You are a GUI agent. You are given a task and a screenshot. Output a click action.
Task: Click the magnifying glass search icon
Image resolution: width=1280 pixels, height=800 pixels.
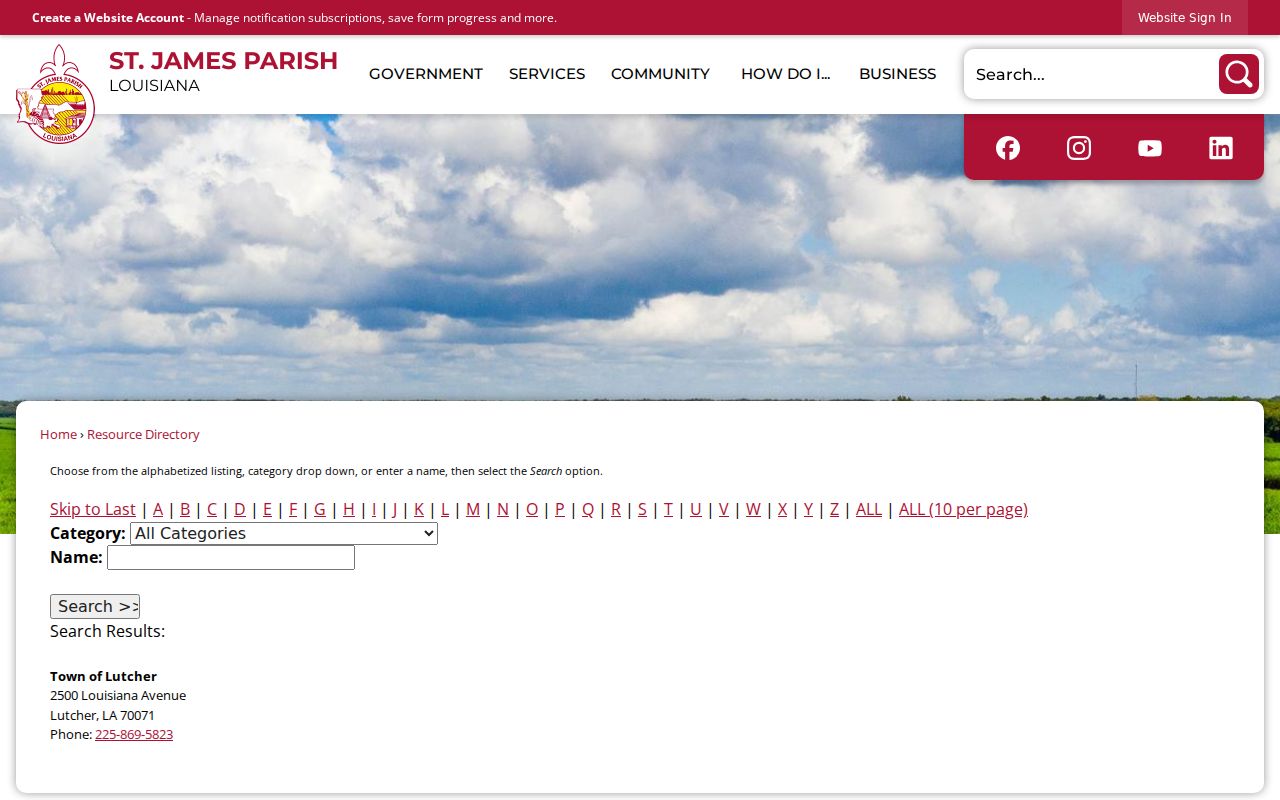pos(1238,74)
